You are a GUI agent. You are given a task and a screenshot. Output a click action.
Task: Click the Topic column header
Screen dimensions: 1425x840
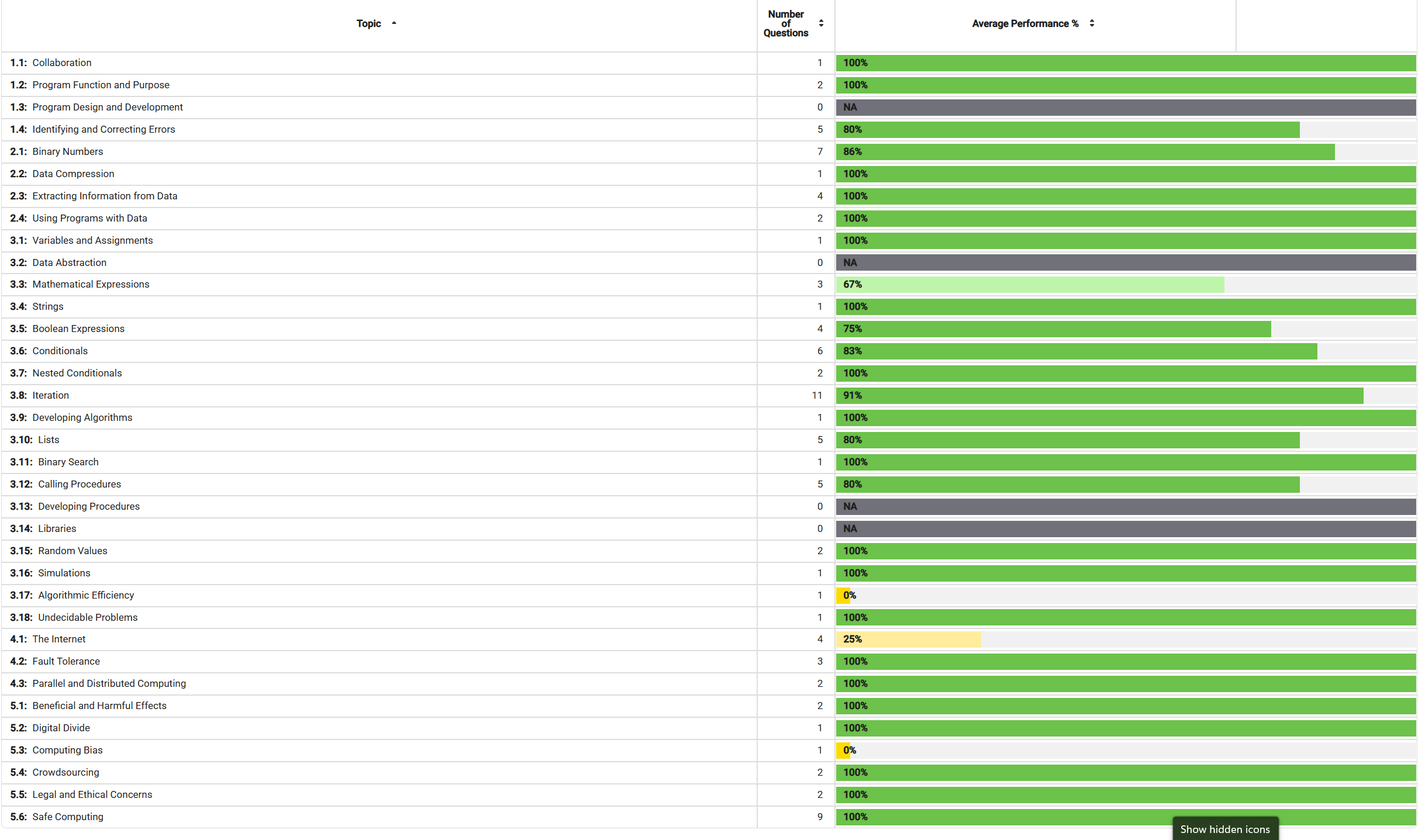(x=369, y=23)
